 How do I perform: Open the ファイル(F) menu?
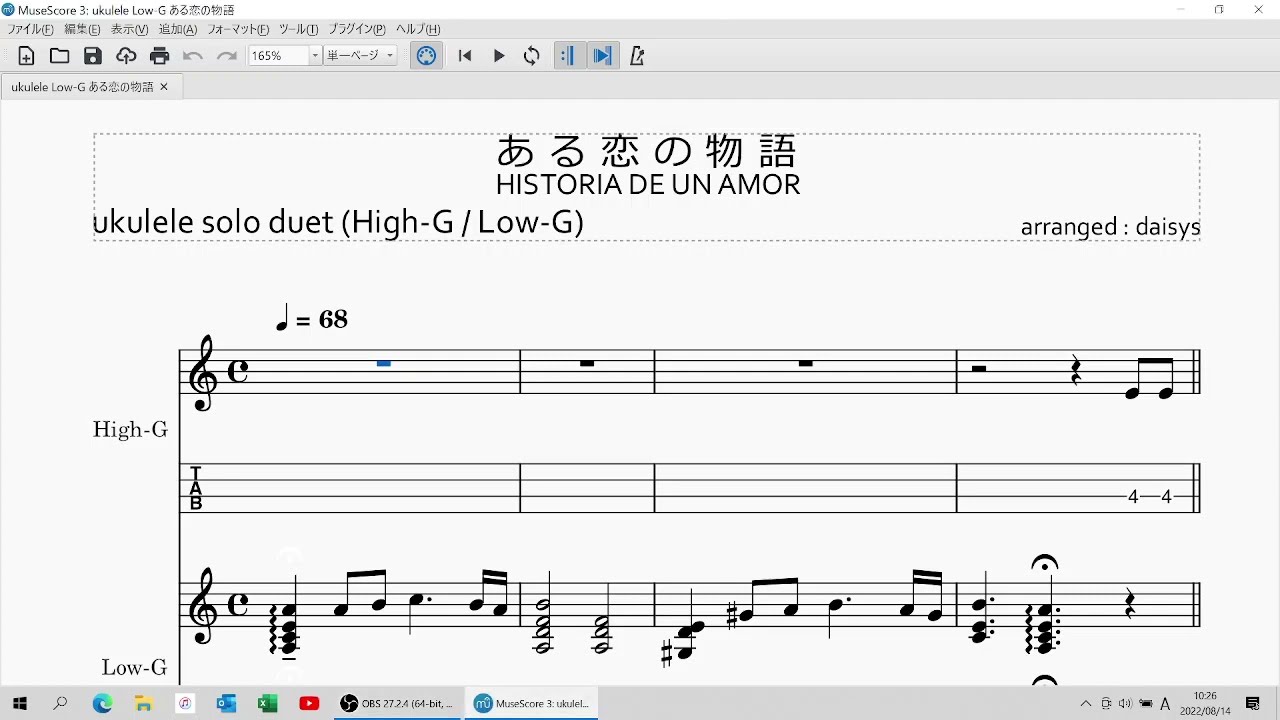(31, 30)
